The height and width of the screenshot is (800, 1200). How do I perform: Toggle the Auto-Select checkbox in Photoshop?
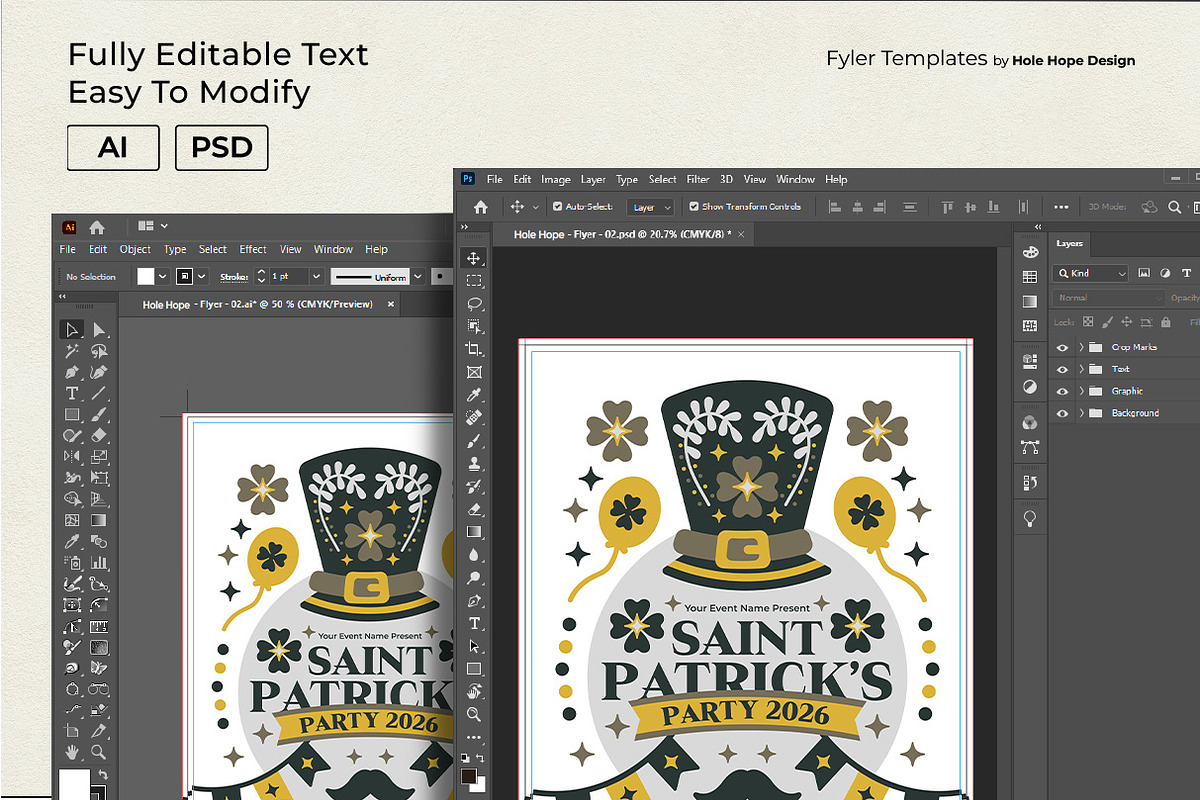pos(557,207)
